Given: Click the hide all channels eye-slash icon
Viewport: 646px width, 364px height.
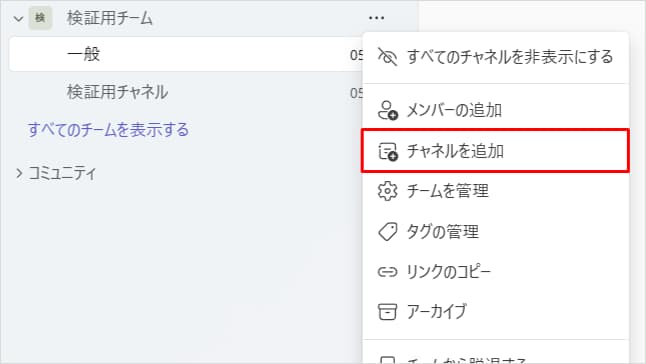Looking at the screenshot, I should 387,57.
